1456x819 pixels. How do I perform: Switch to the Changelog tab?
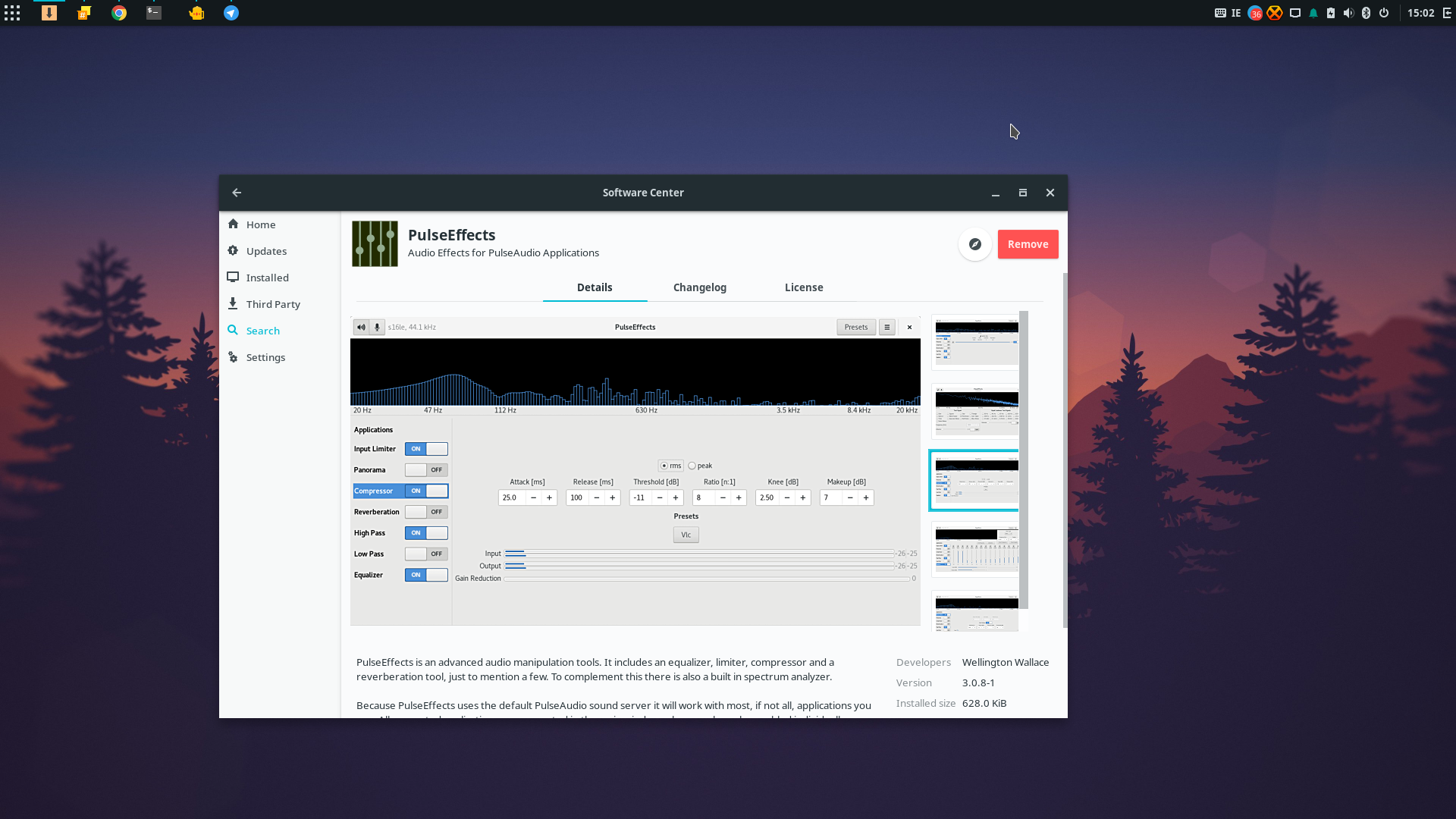coord(700,287)
